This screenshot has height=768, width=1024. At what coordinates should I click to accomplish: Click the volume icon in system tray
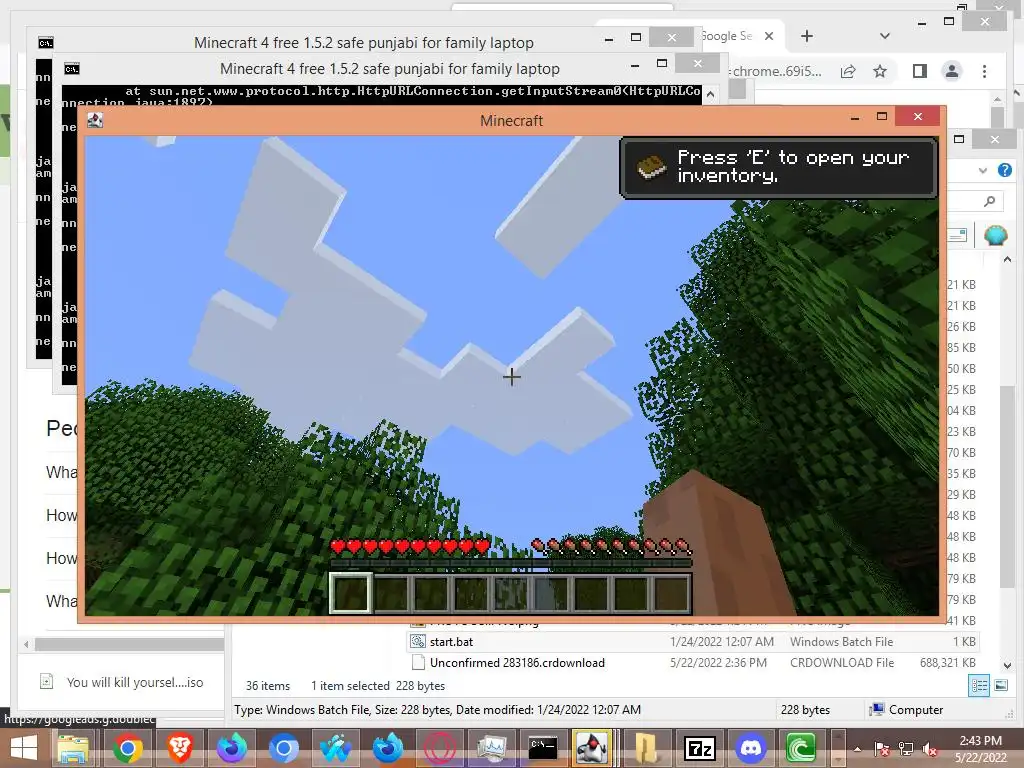(x=930, y=749)
